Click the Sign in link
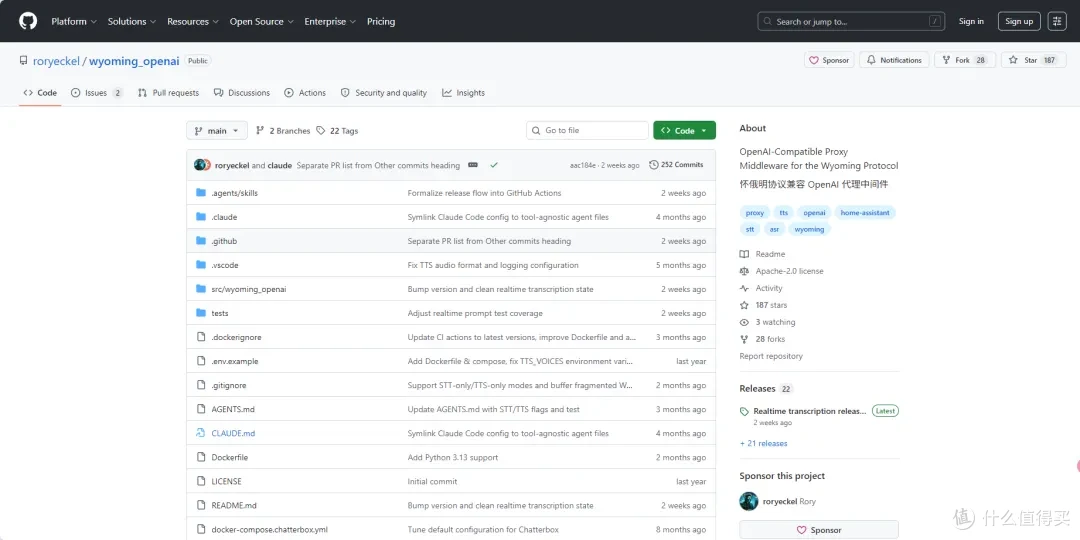 point(971,21)
